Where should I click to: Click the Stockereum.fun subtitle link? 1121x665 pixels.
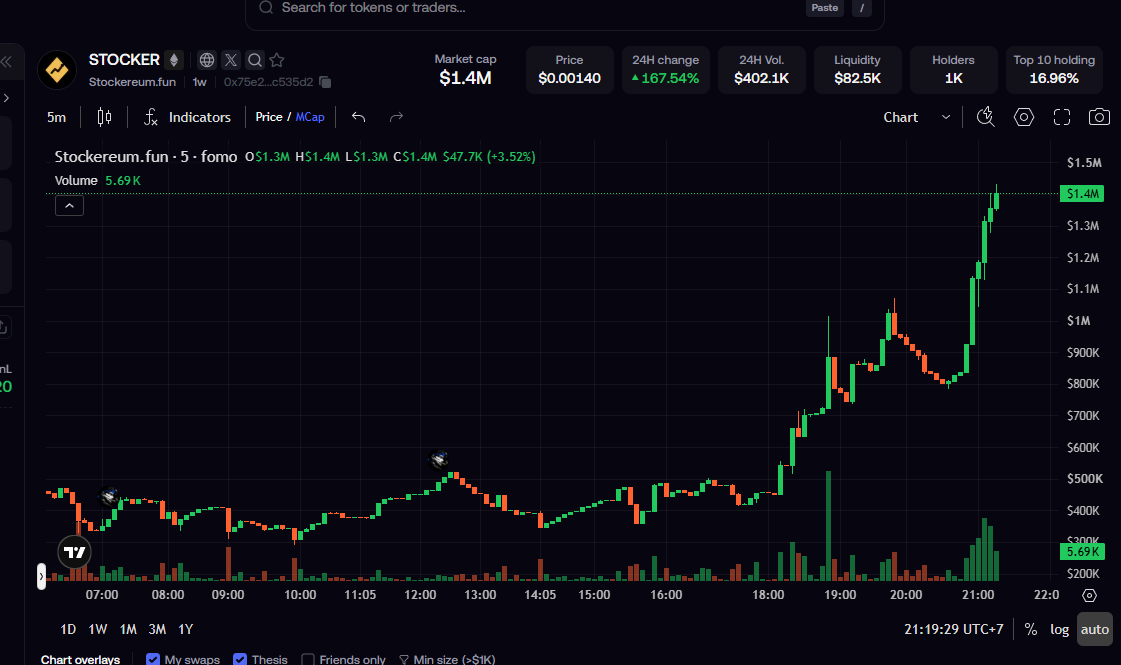[x=132, y=82]
